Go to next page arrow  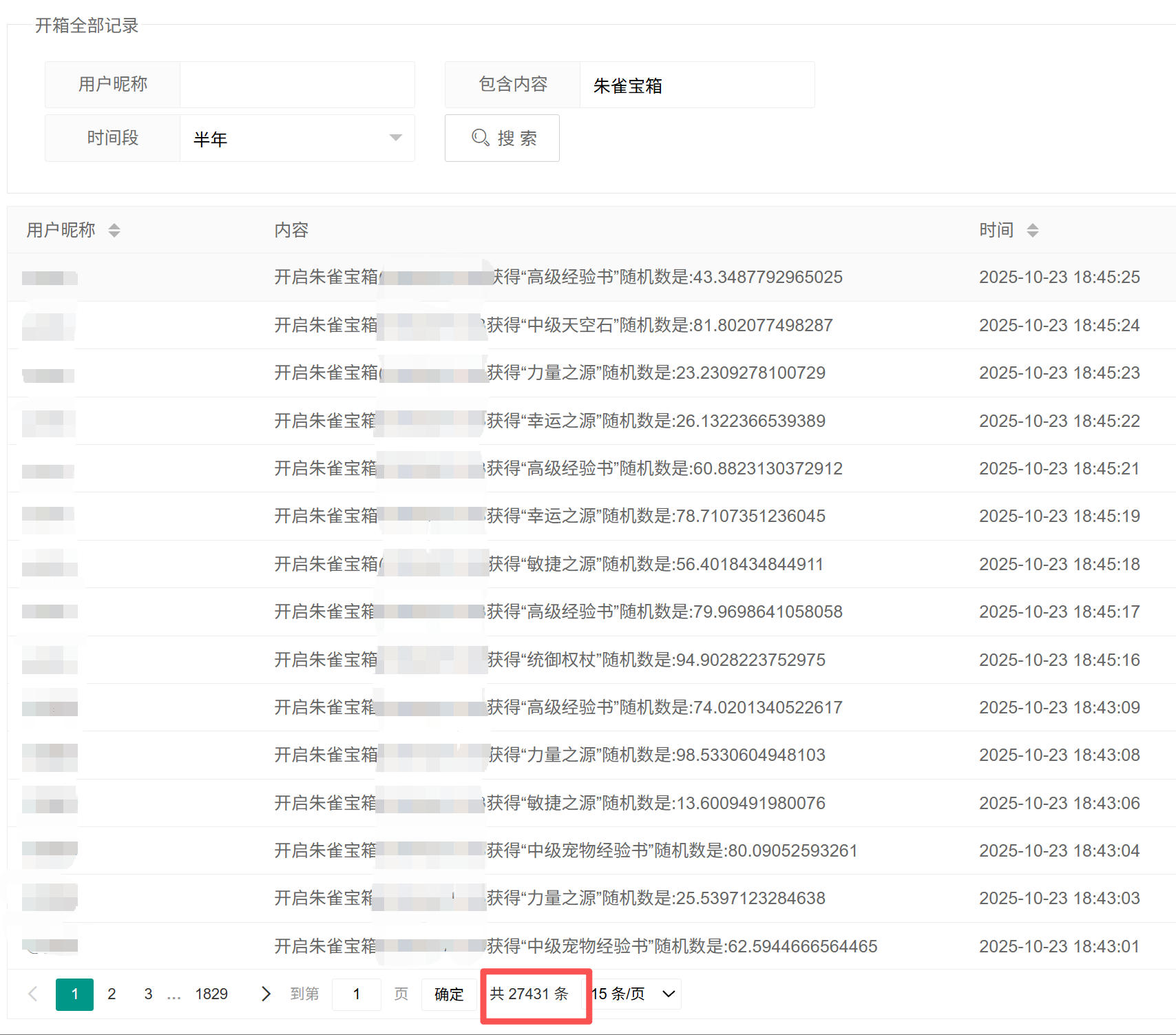coord(266,994)
